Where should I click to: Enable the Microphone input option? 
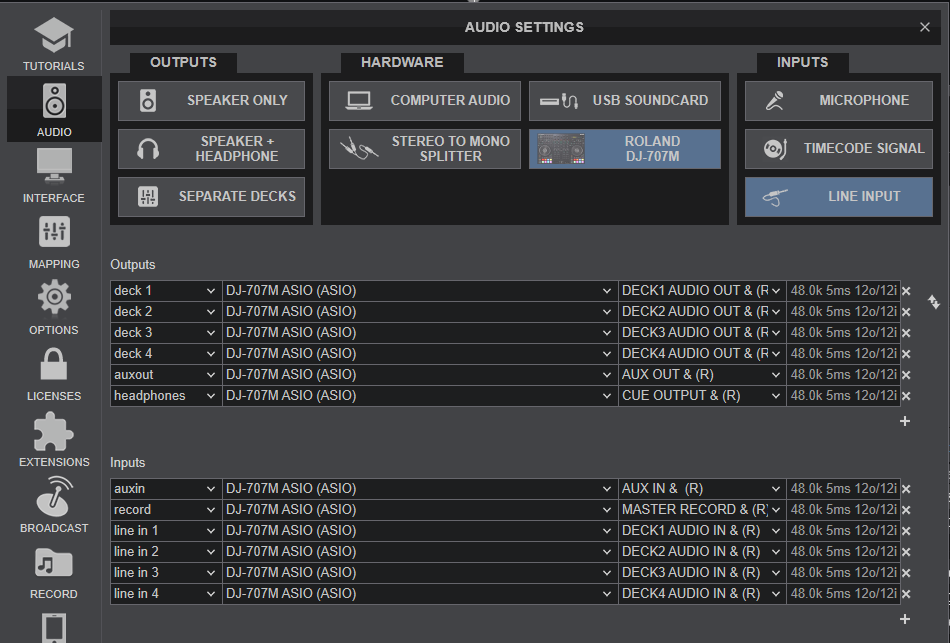click(839, 101)
